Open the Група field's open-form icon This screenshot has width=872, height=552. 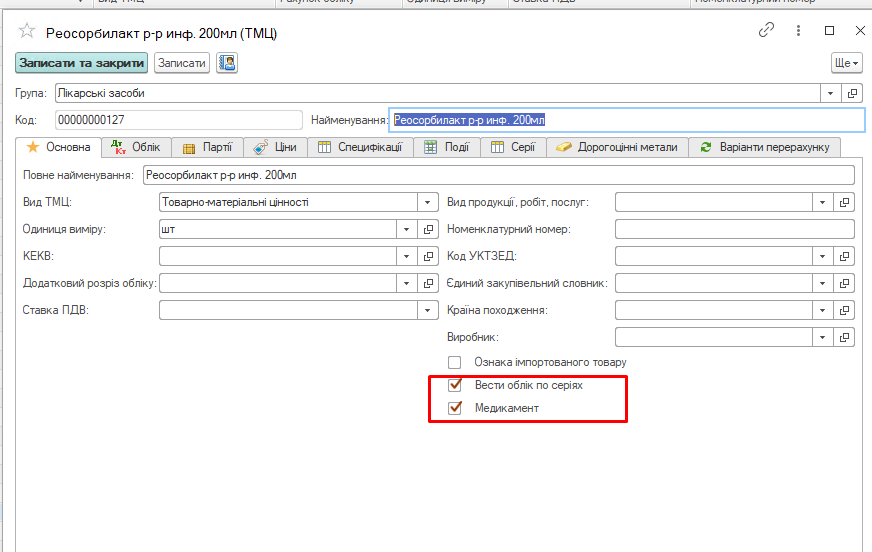tap(853, 93)
